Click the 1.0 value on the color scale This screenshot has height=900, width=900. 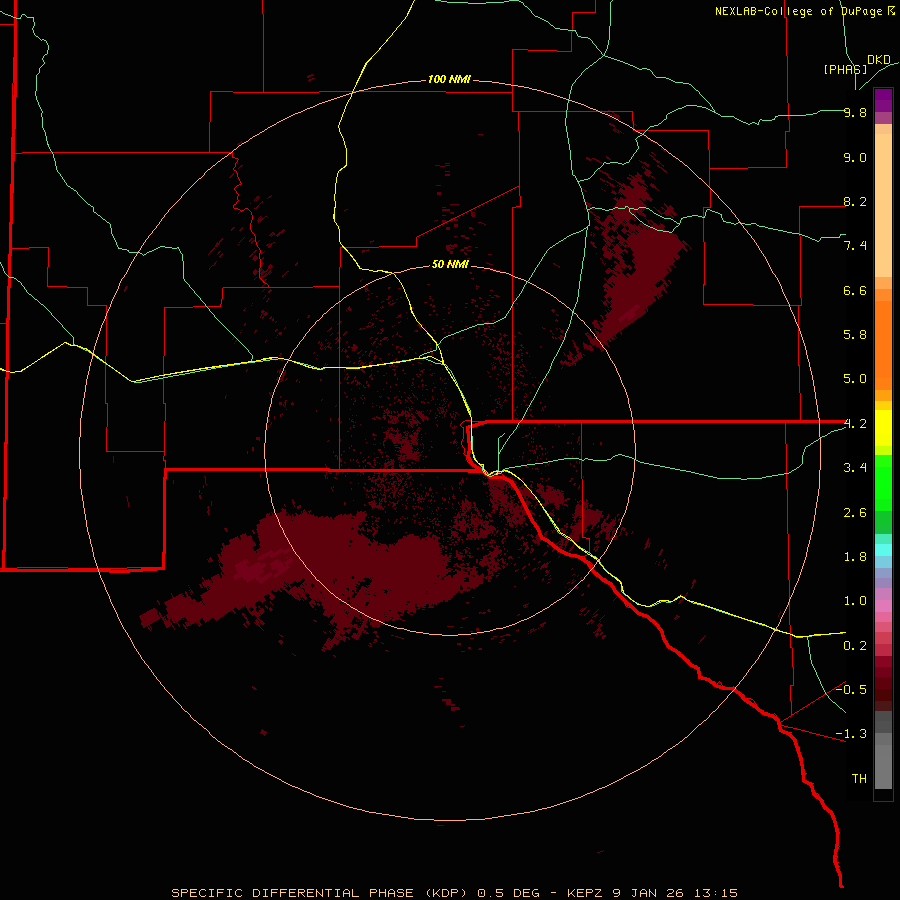[x=855, y=601]
